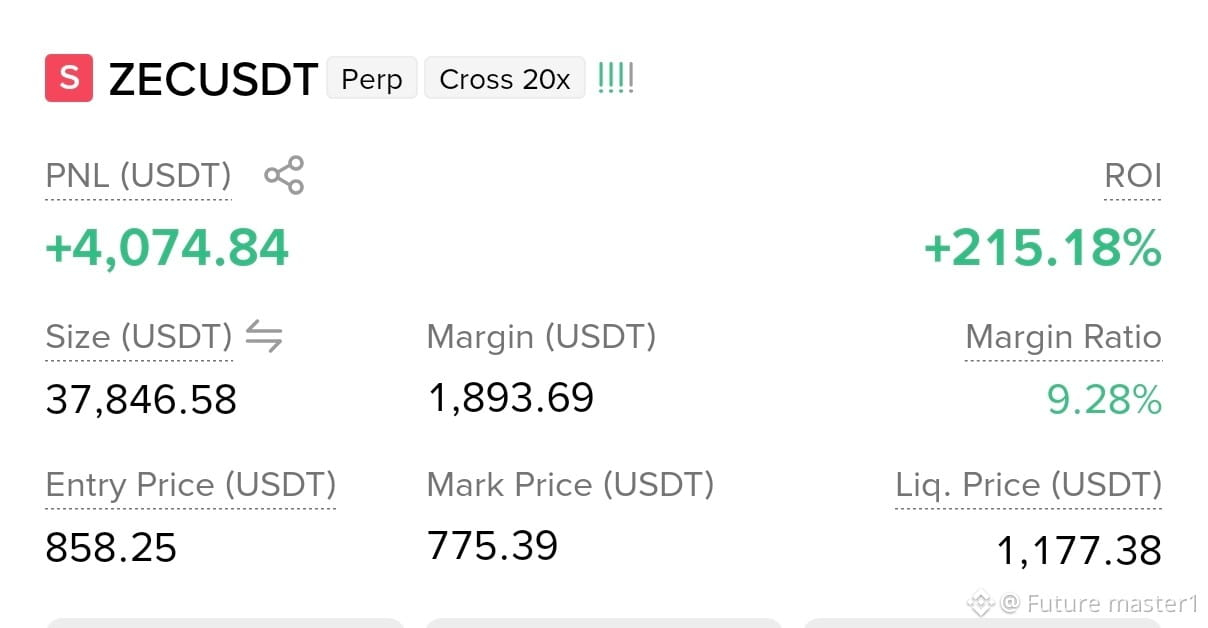The image size is (1208, 628).
Task: Open the Perp contract tag
Action: click(x=372, y=79)
